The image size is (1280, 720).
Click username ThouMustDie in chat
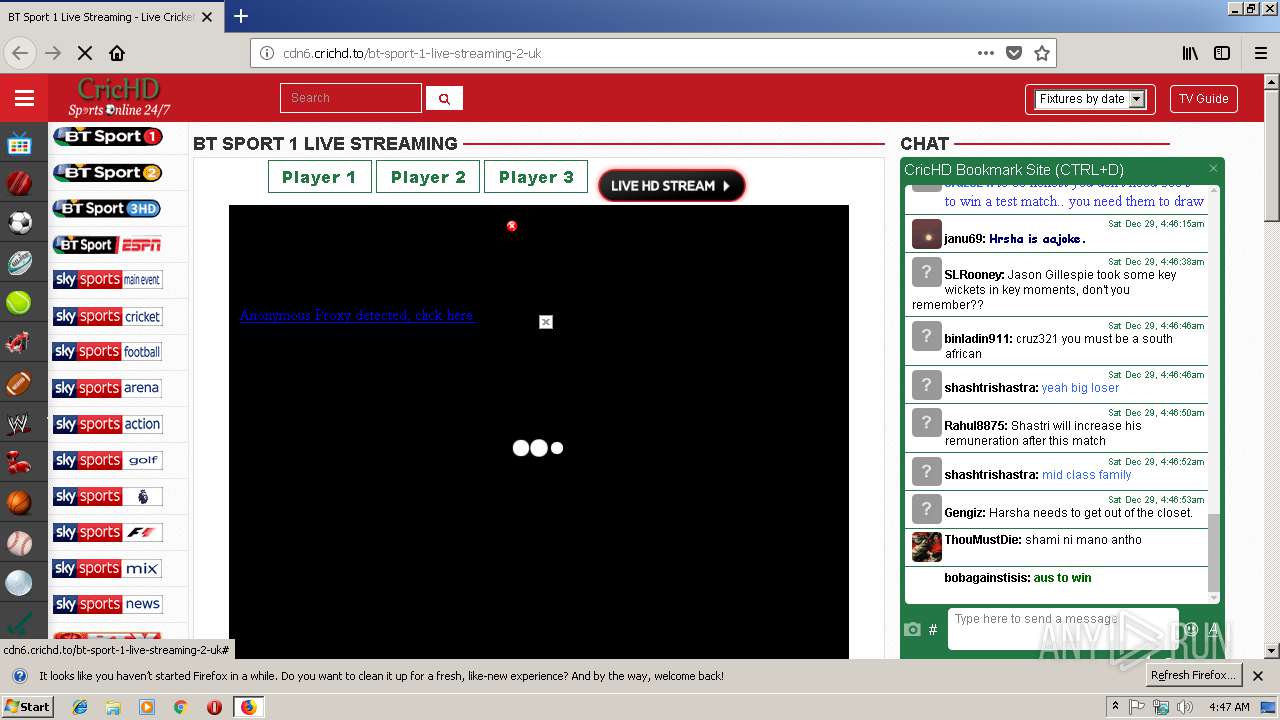click(x=982, y=540)
